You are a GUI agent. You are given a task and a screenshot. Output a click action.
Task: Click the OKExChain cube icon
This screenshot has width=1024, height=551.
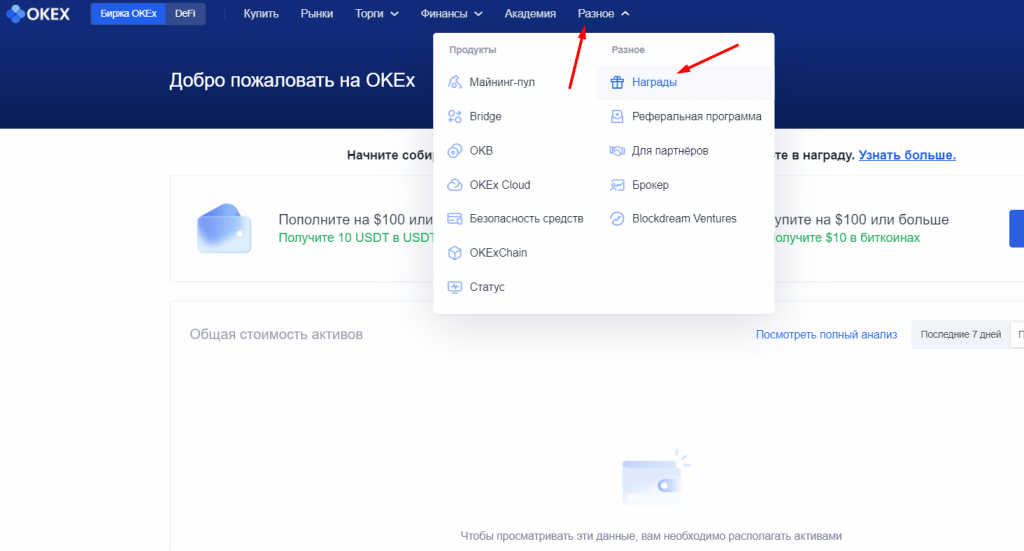click(455, 253)
